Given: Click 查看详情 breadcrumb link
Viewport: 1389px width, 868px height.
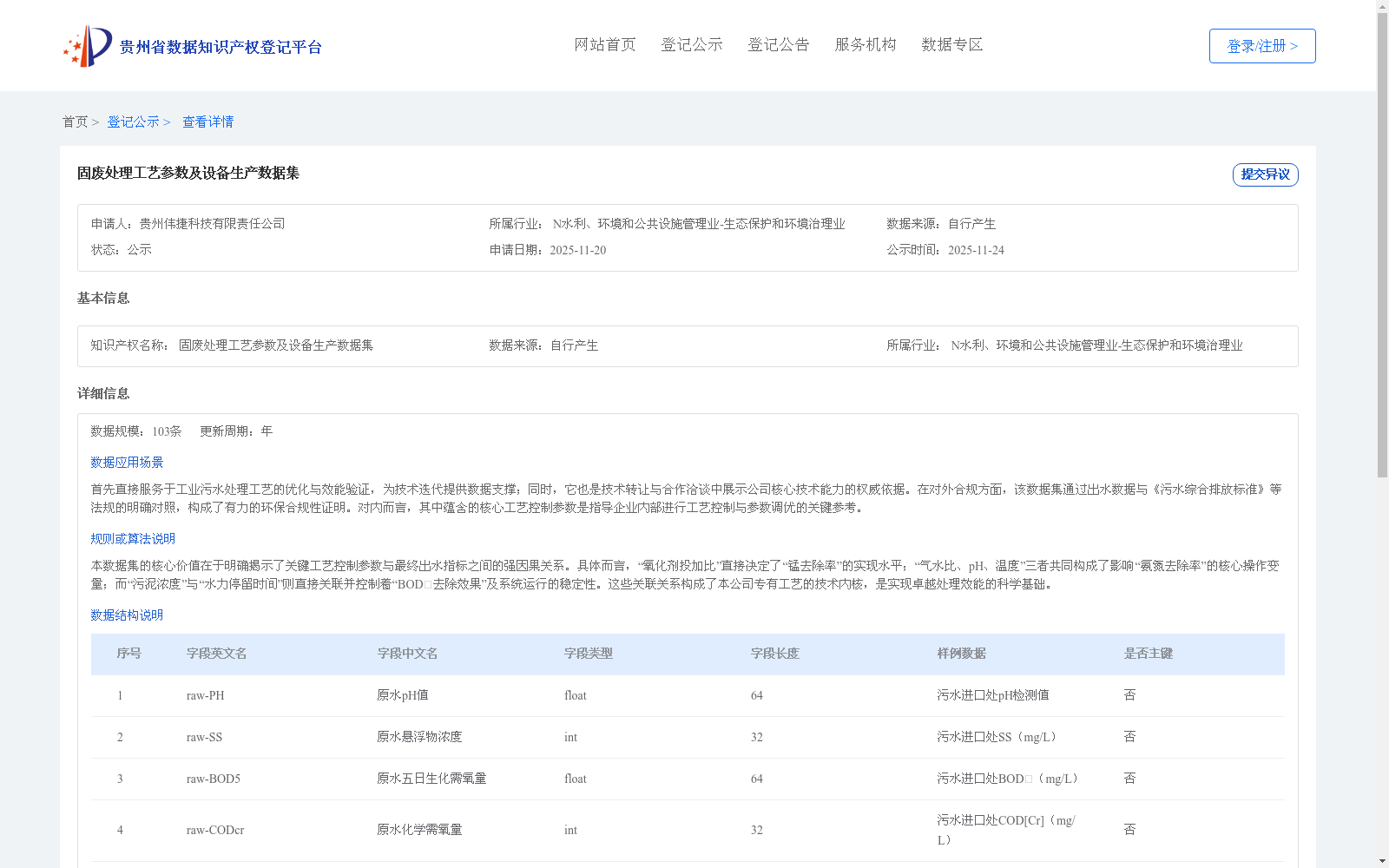Looking at the screenshot, I should tap(207, 122).
